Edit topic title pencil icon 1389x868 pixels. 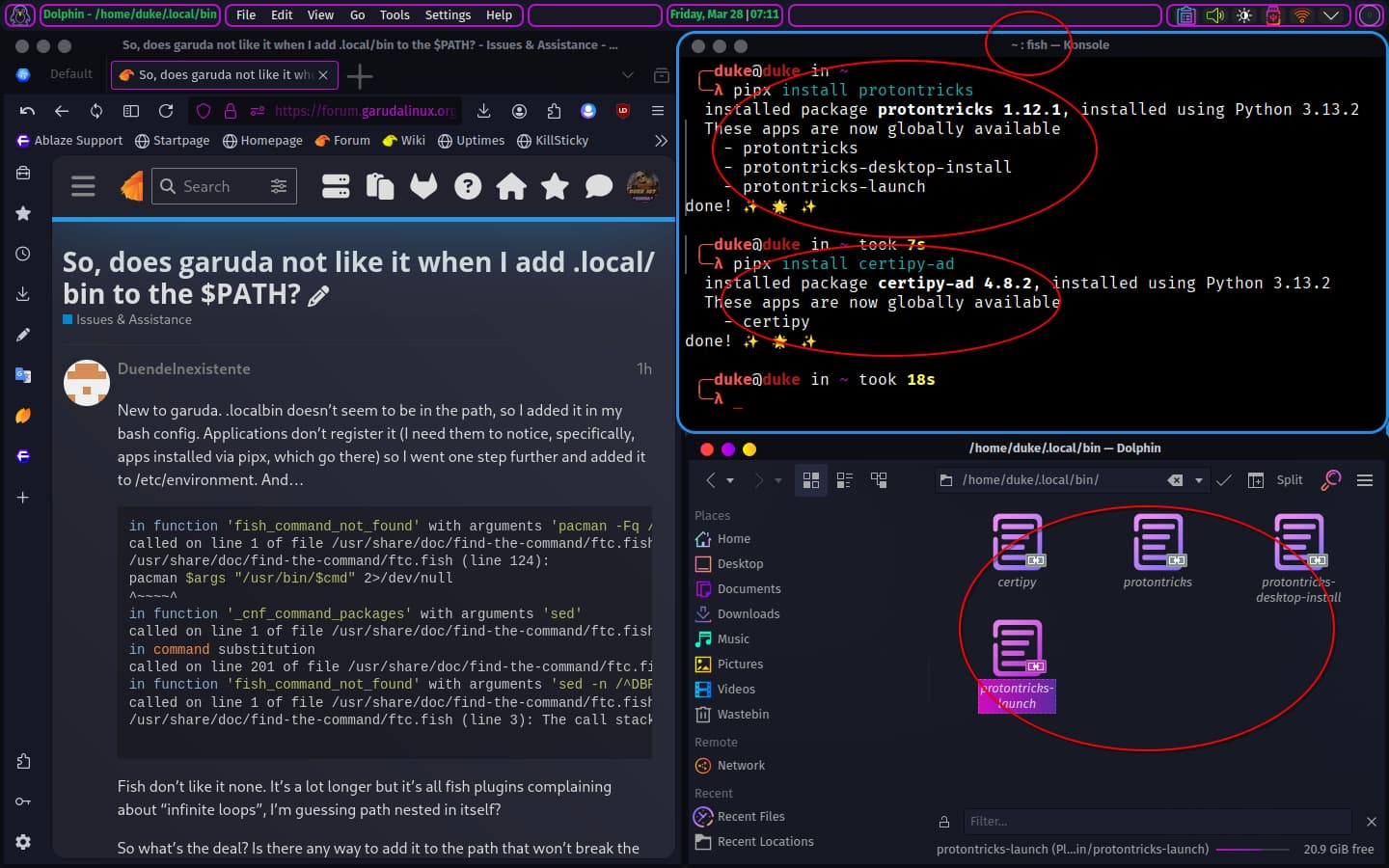318,295
